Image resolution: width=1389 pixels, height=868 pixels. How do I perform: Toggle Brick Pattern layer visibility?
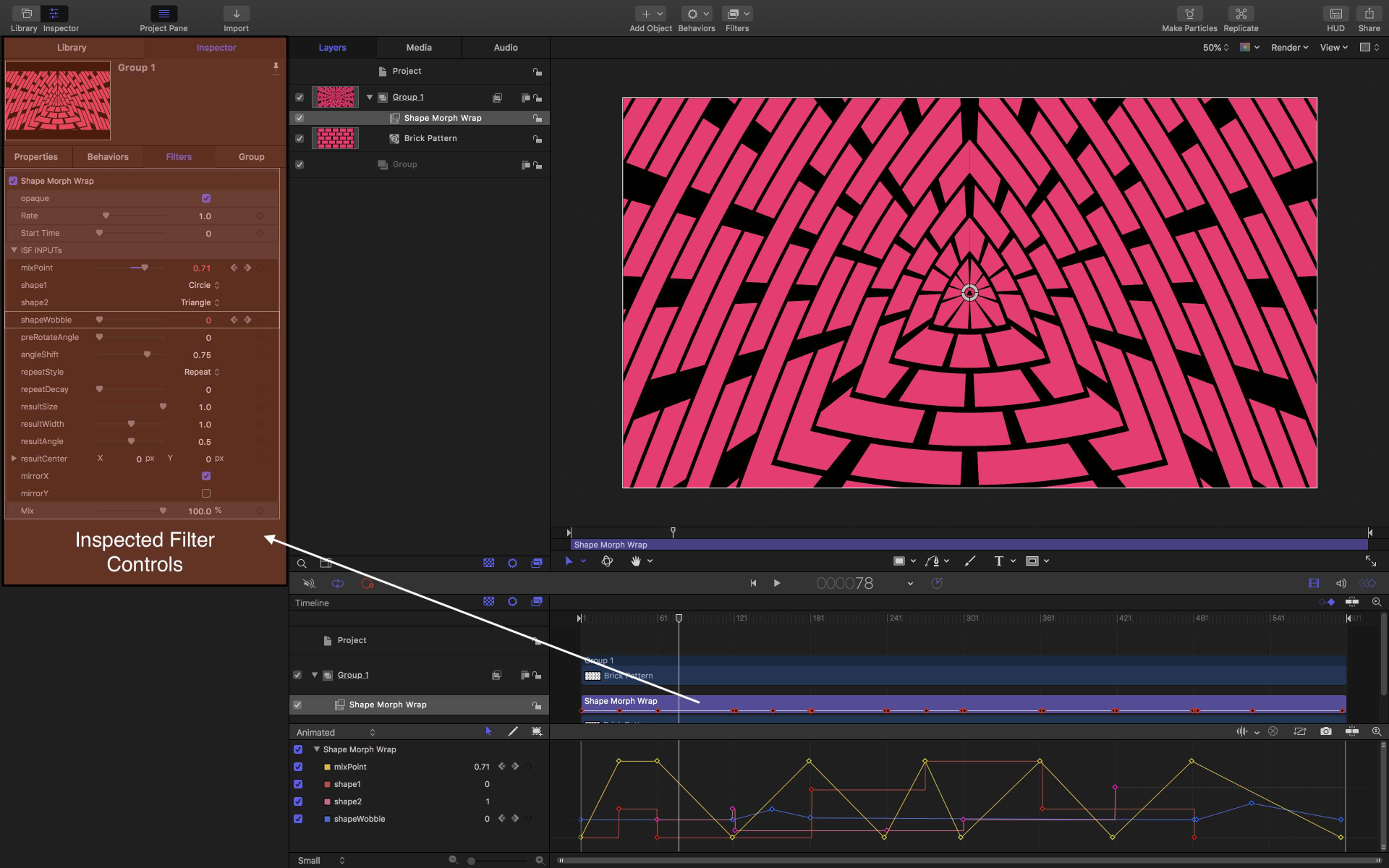(300, 138)
